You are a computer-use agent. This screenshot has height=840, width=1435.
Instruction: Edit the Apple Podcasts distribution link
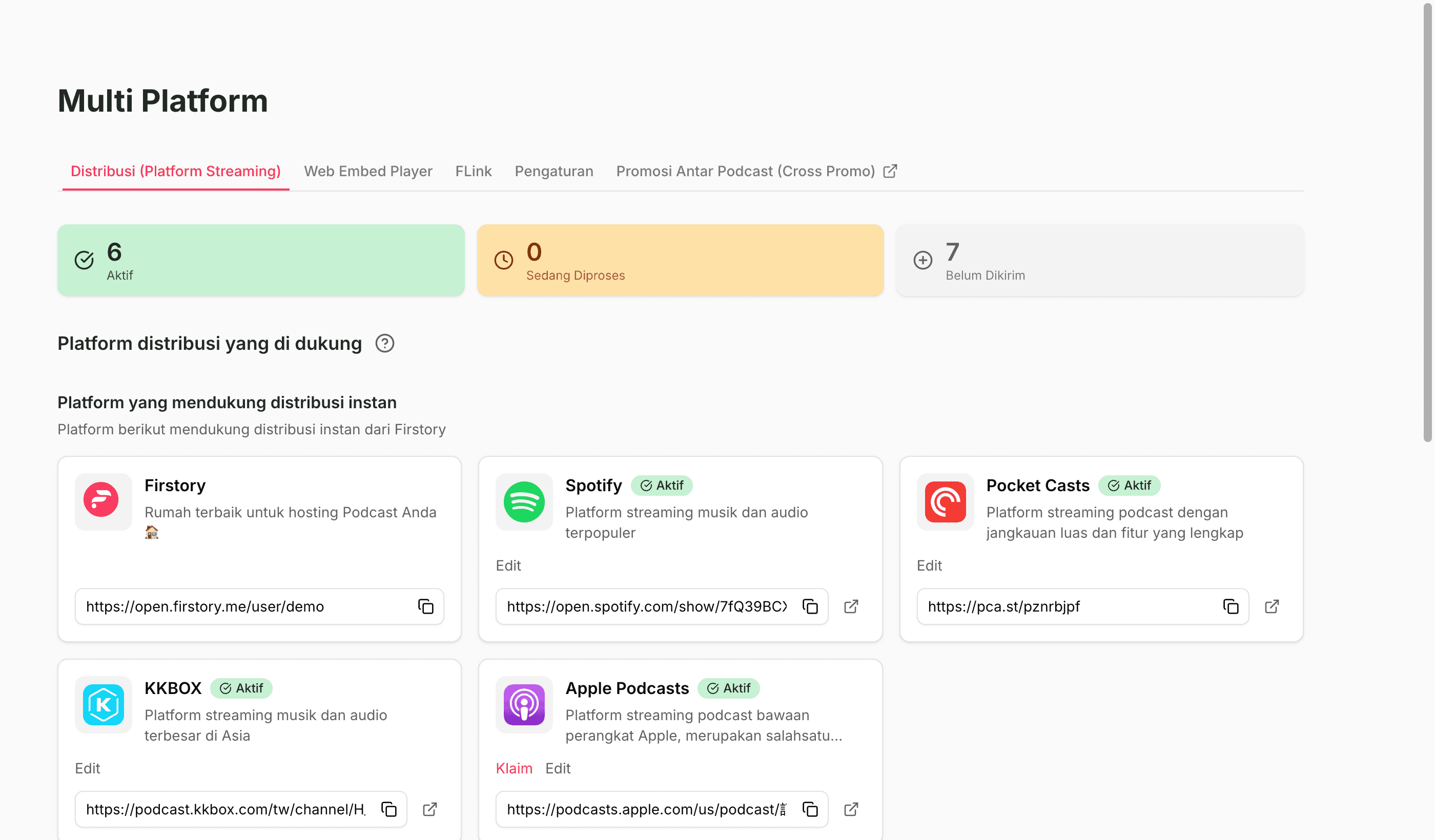pyautogui.click(x=558, y=768)
